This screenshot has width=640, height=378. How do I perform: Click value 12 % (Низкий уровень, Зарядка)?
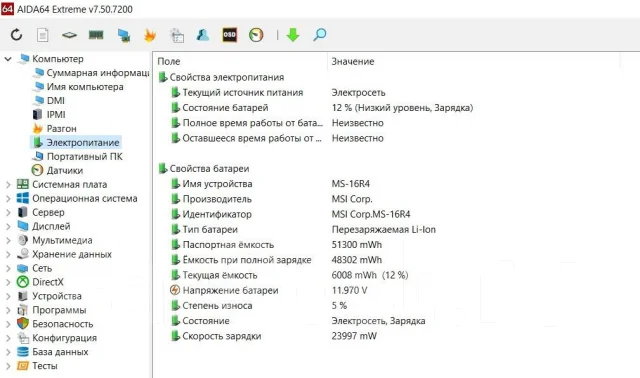(x=402, y=108)
